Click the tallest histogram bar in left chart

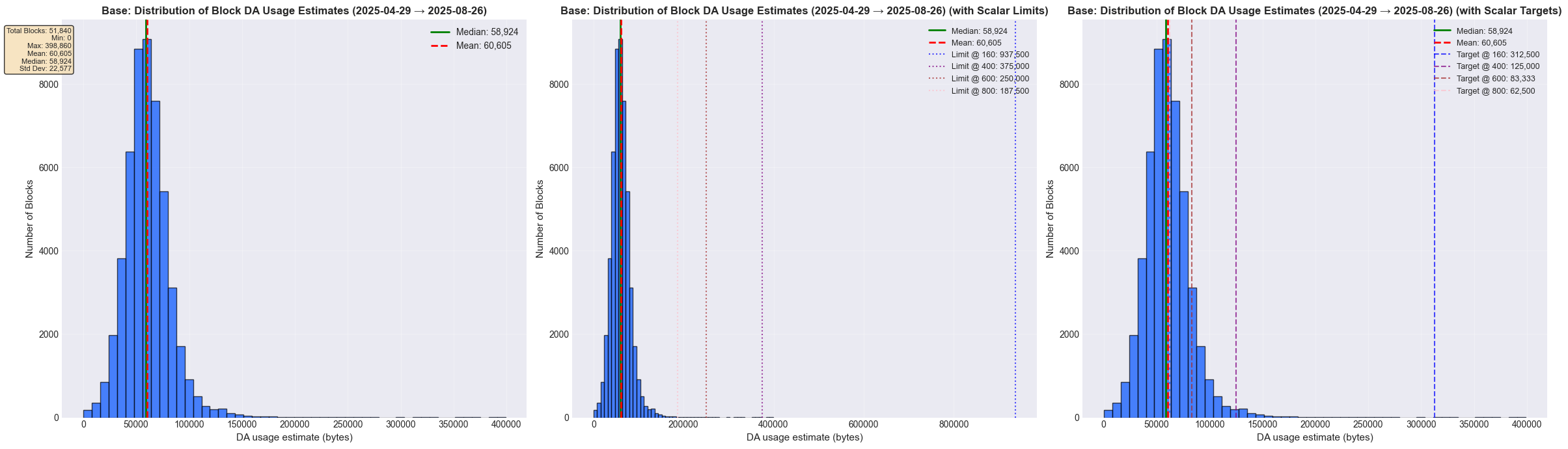[147, 228]
